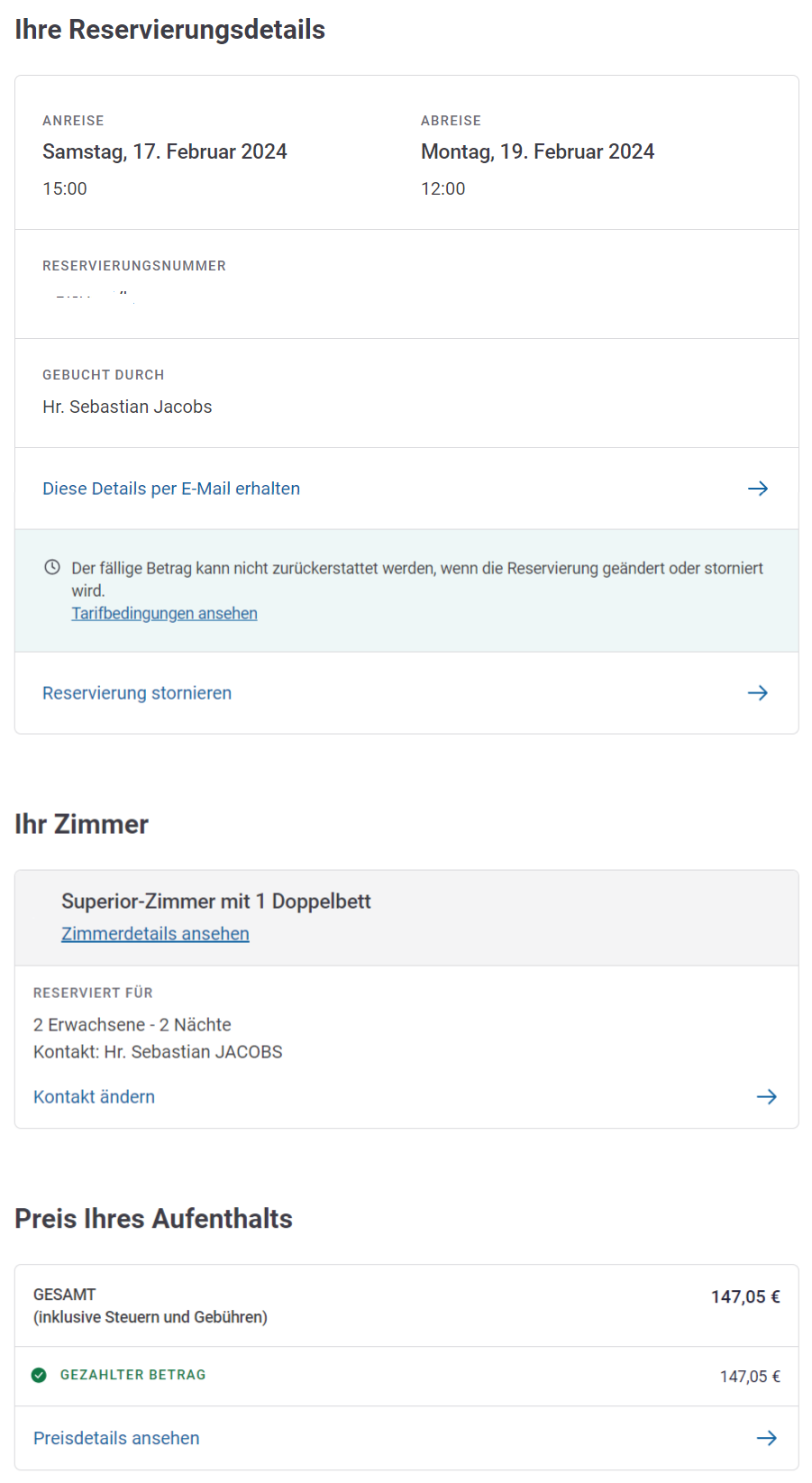Click the Anreise date Samstag, 17. Februar
The height and width of the screenshot is (1483, 812).
click(x=165, y=151)
